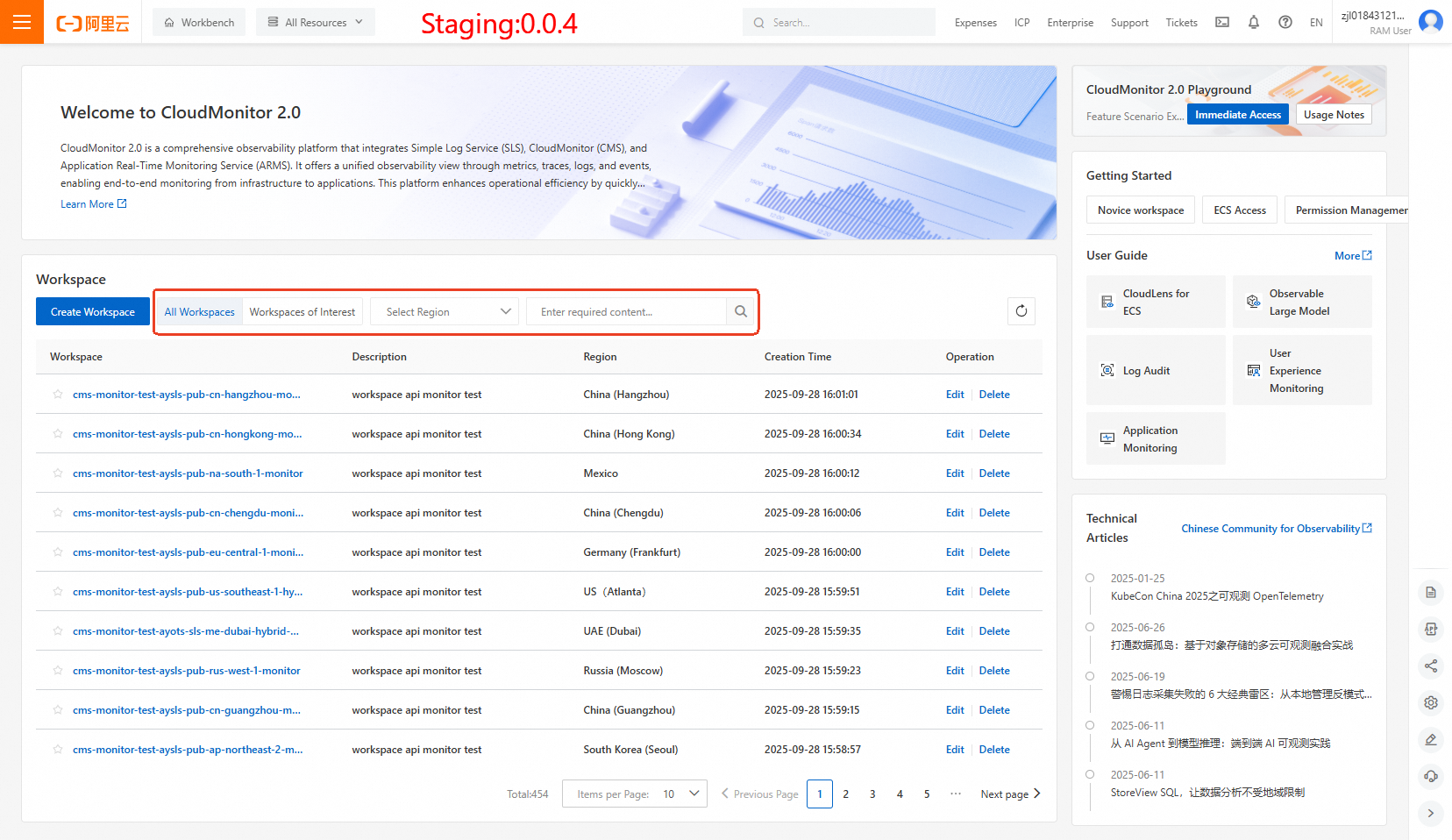Screen dimensions: 1452x840
Task: Open the notifications bell
Action: pyautogui.click(x=1254, y=23)
